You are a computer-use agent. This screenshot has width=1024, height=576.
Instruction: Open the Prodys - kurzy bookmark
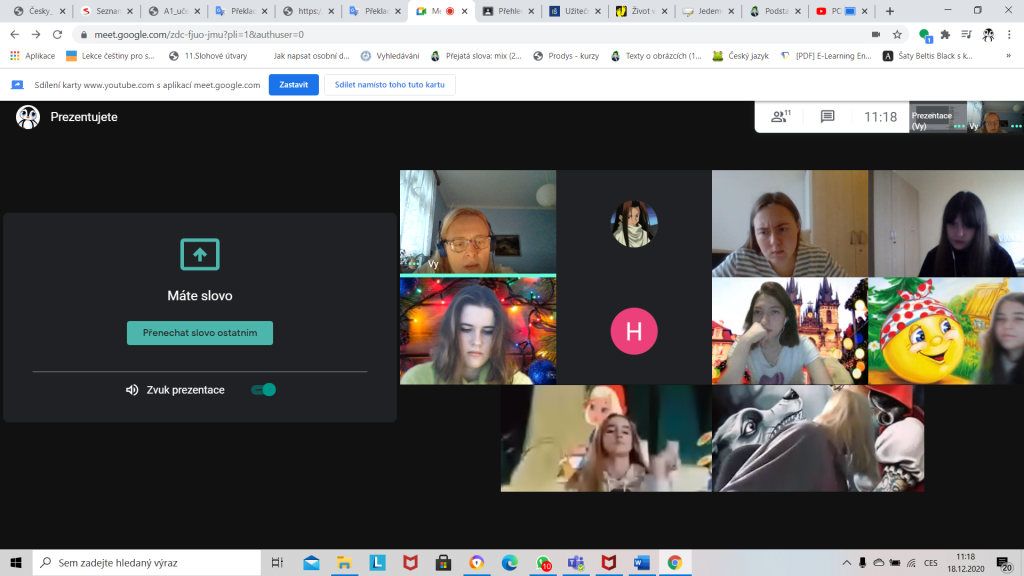566,56
